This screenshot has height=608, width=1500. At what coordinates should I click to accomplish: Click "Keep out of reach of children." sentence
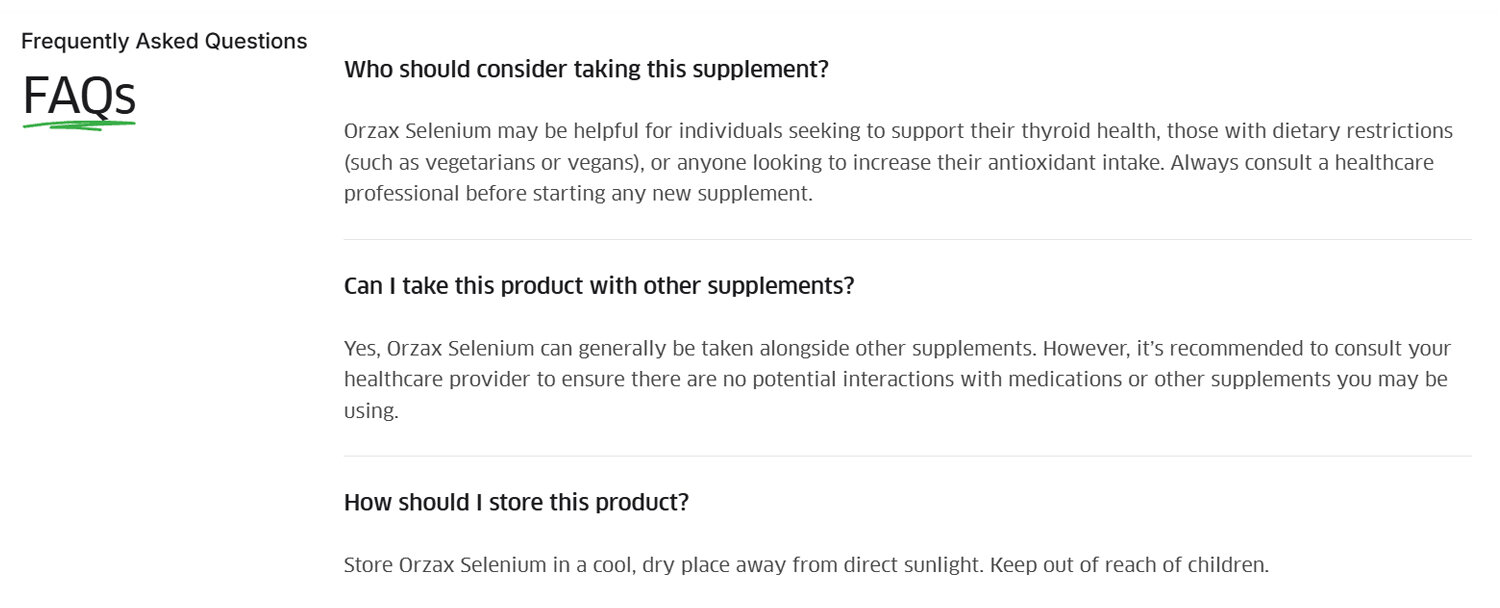point(1130,565)
